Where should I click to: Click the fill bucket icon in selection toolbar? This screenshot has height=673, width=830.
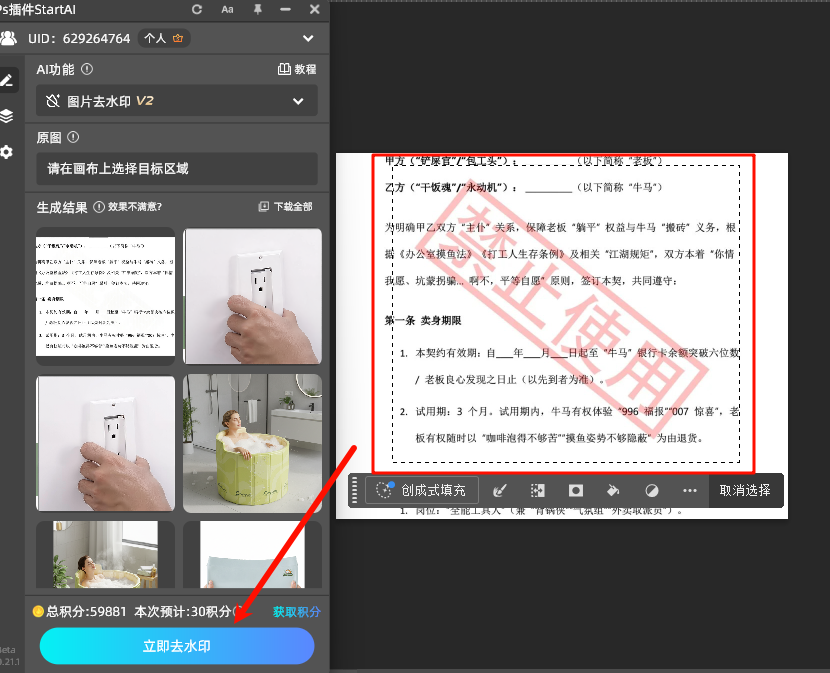pyautogui.click(x=614, y=490)
